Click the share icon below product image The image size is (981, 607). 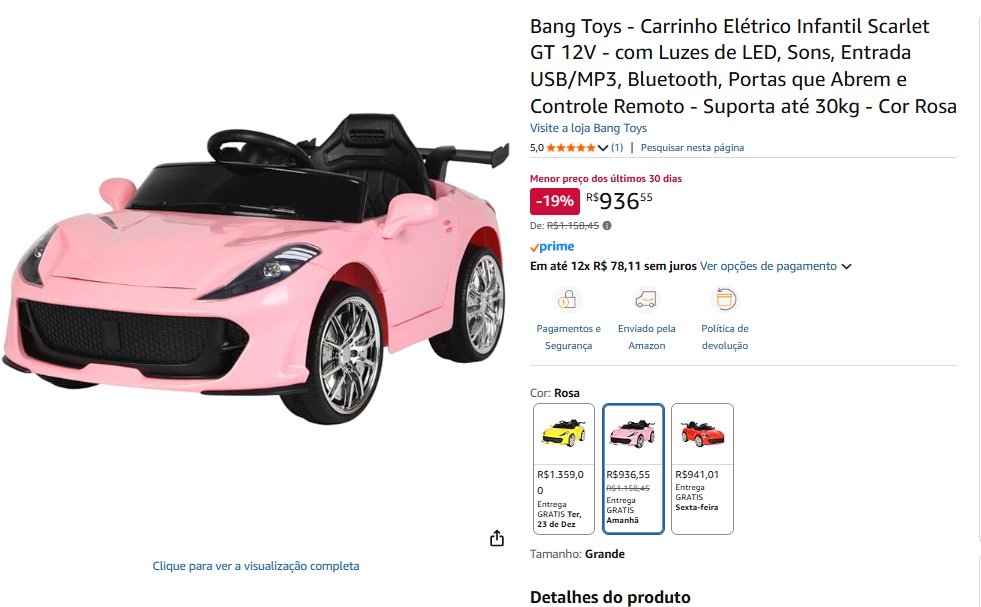(x=497, y=538)
